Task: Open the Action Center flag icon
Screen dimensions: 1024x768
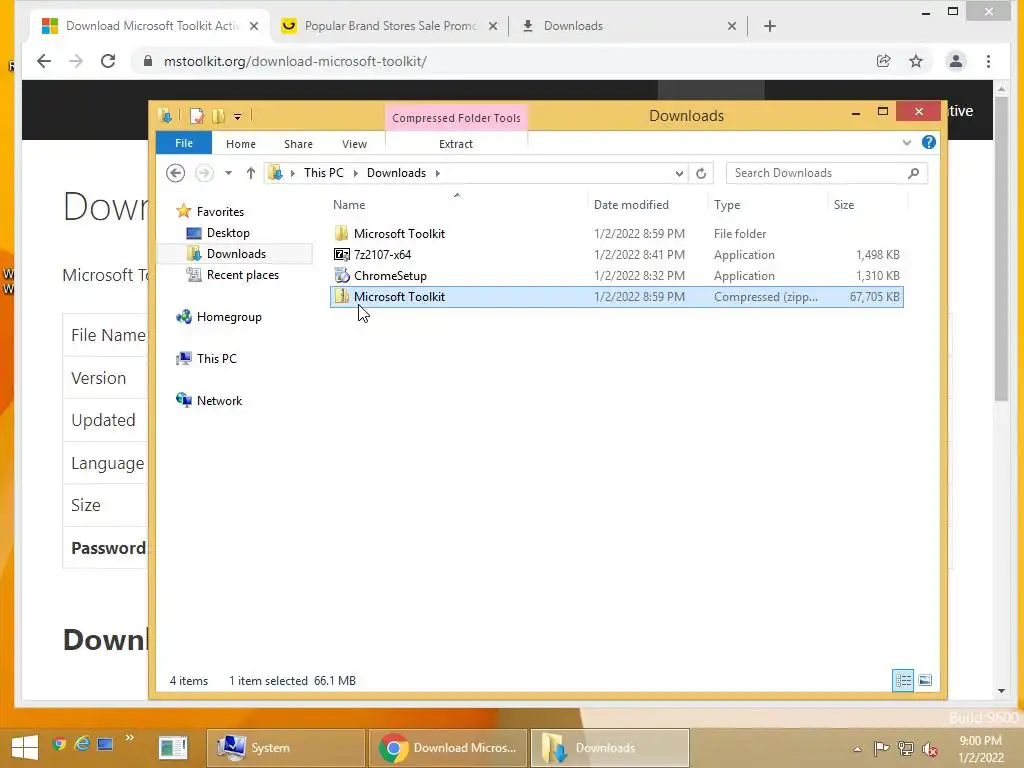Action: click(881, 748)
